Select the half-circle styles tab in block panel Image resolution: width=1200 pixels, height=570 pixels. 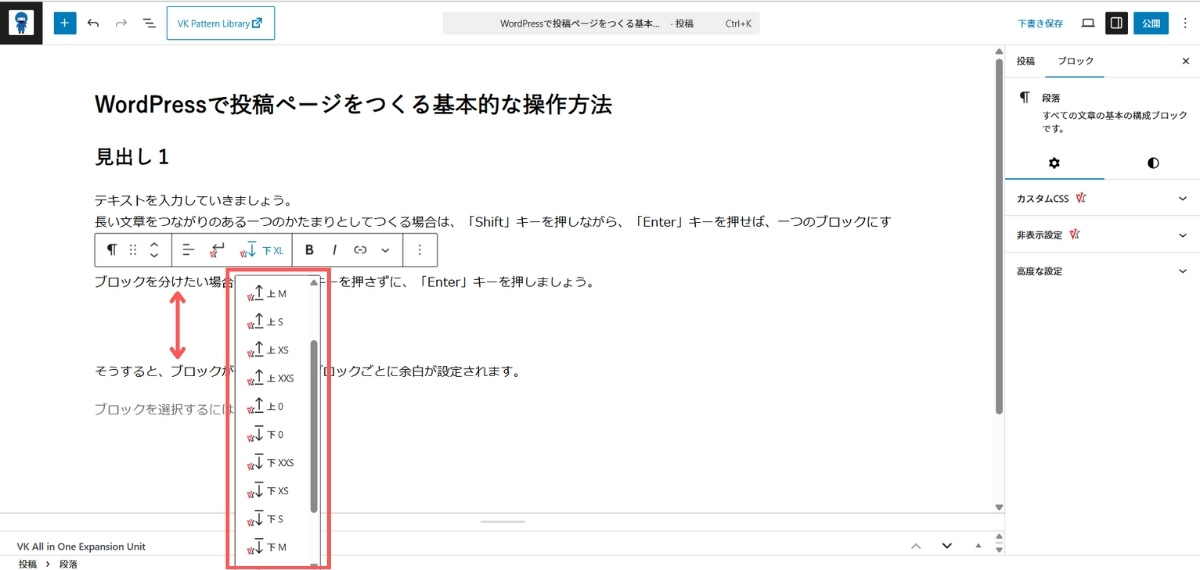[x=1153, y=162]
